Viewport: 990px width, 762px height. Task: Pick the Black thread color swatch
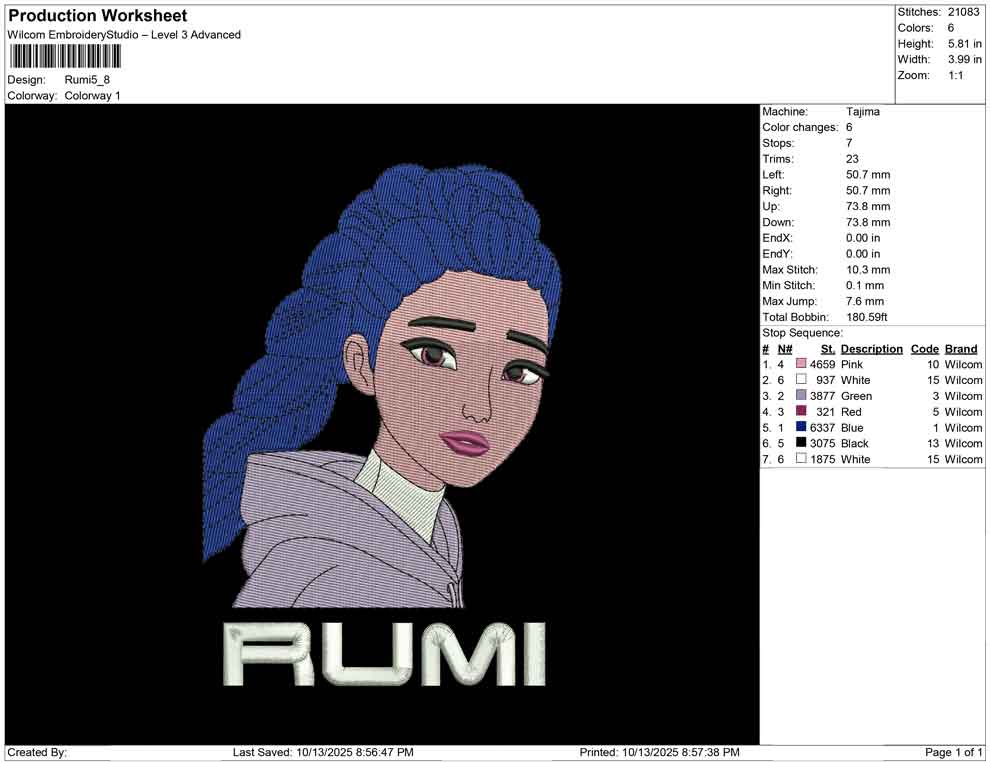coord(801,444)
